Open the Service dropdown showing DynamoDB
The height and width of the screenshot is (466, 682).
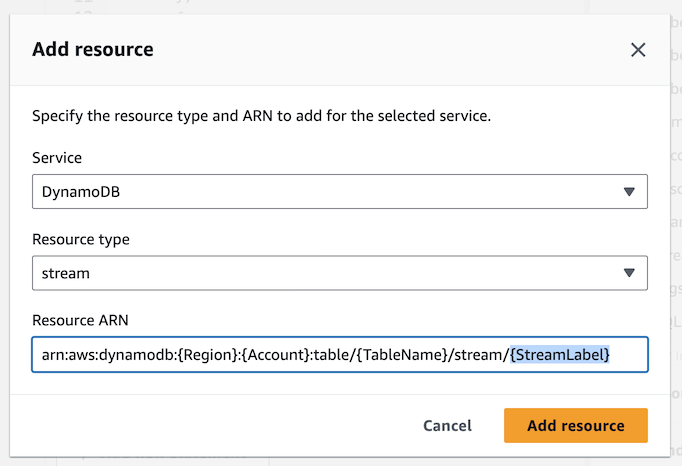click(x=340, y=191)
